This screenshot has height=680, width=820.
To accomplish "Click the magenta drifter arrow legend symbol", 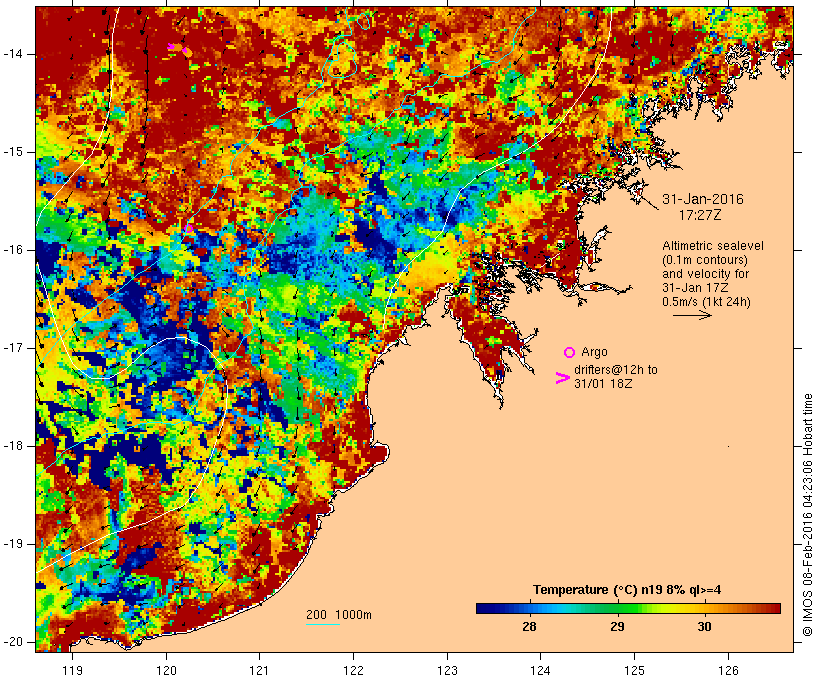I will [562, 378].
